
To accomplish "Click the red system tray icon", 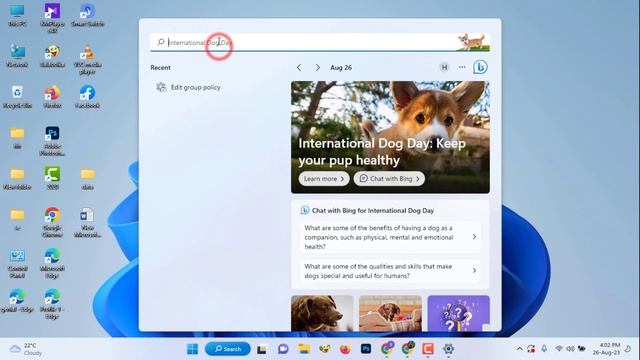I will pyautogui.click(x=531, y=349).
